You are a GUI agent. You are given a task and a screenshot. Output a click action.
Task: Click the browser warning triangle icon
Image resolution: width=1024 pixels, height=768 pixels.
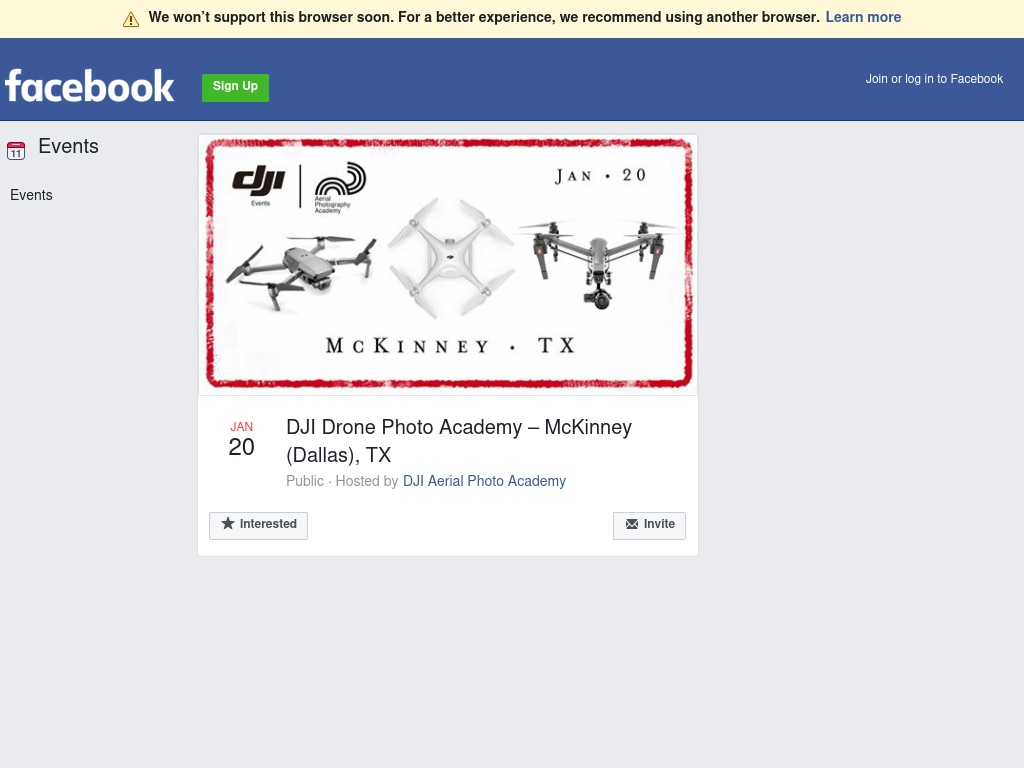pyautogui.click(x=131, y=20)
